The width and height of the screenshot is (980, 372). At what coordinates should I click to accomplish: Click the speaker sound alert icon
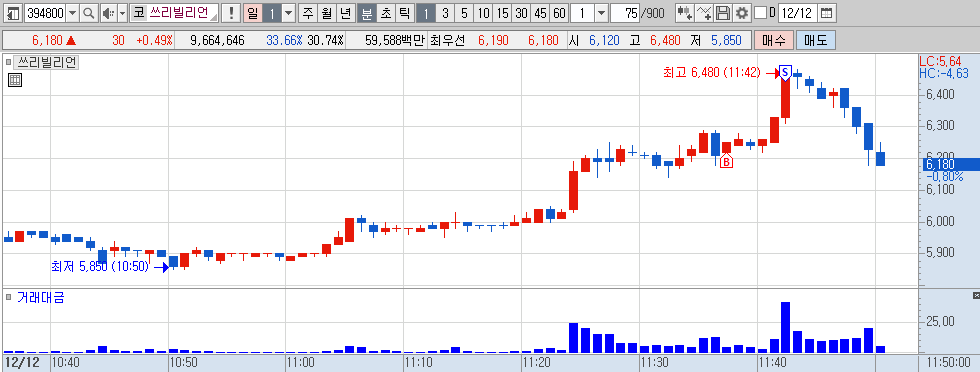[x=108, y=13]
